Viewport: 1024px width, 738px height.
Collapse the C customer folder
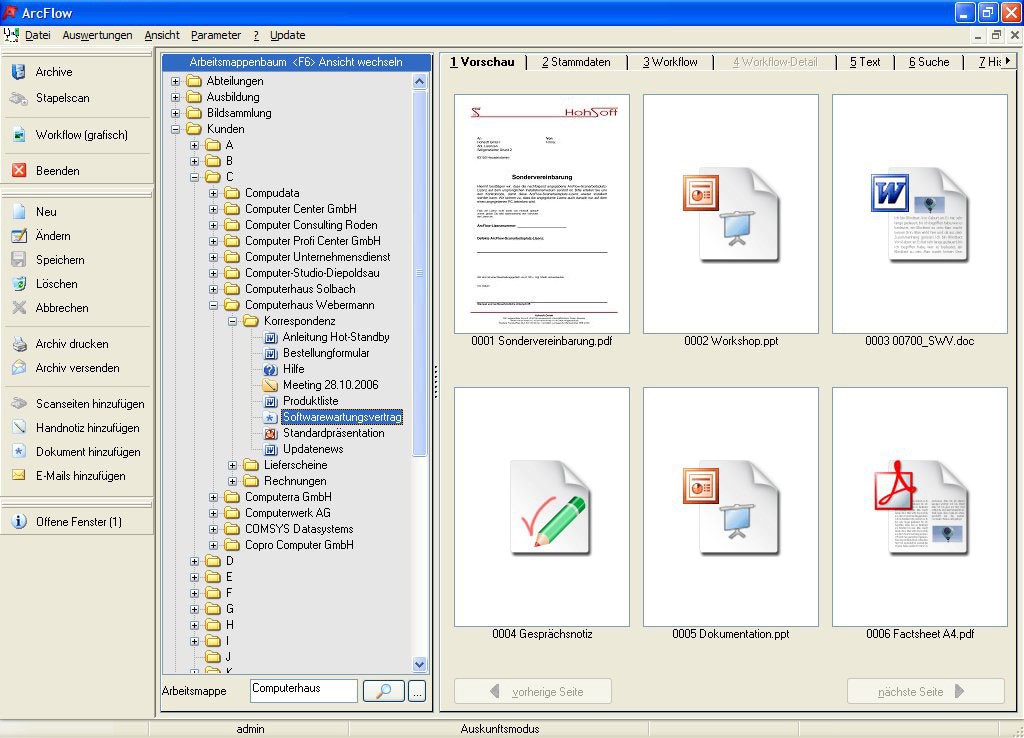pyautogui.click(x=194, y=177)
